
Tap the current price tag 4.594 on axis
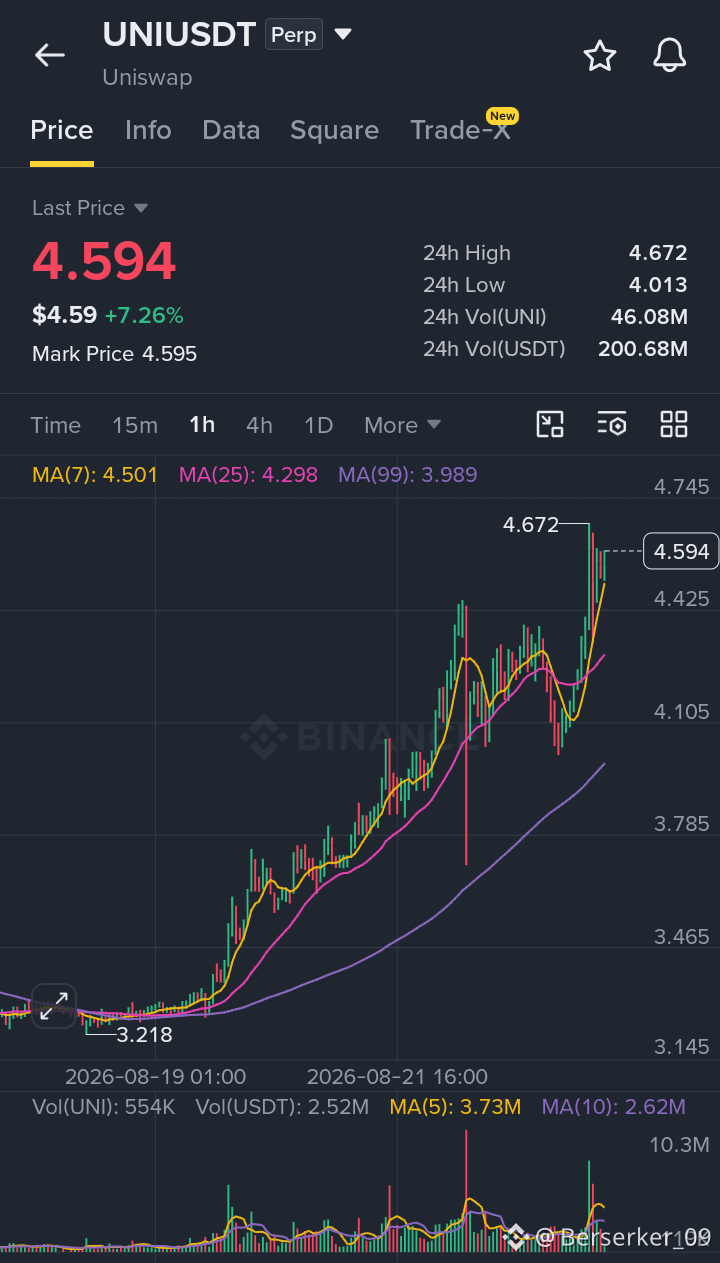(x=681, y=551)
